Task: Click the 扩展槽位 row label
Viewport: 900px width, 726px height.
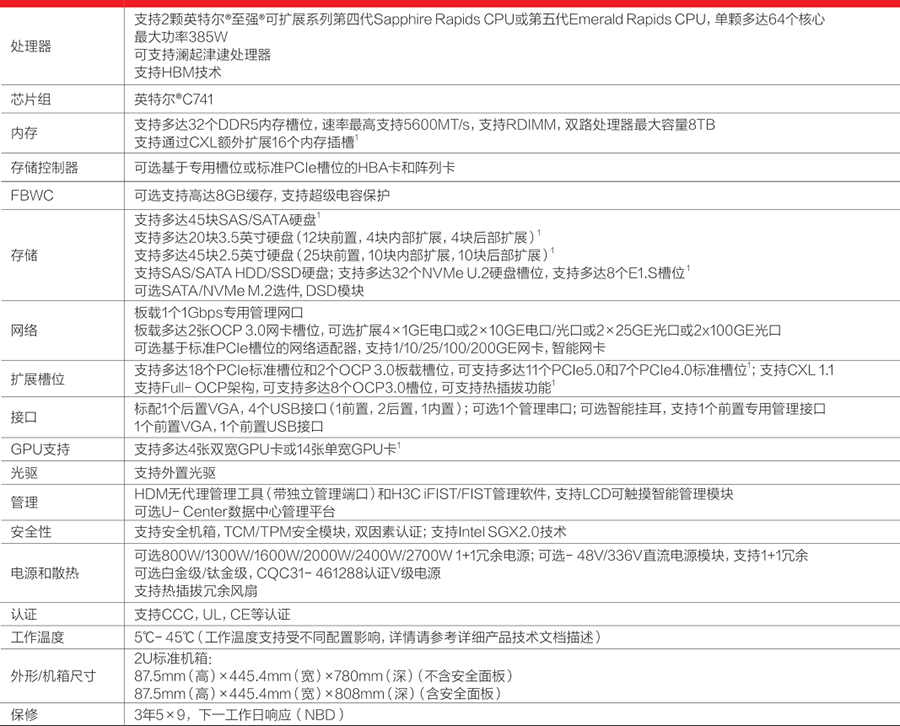Action: click(37, 379)
